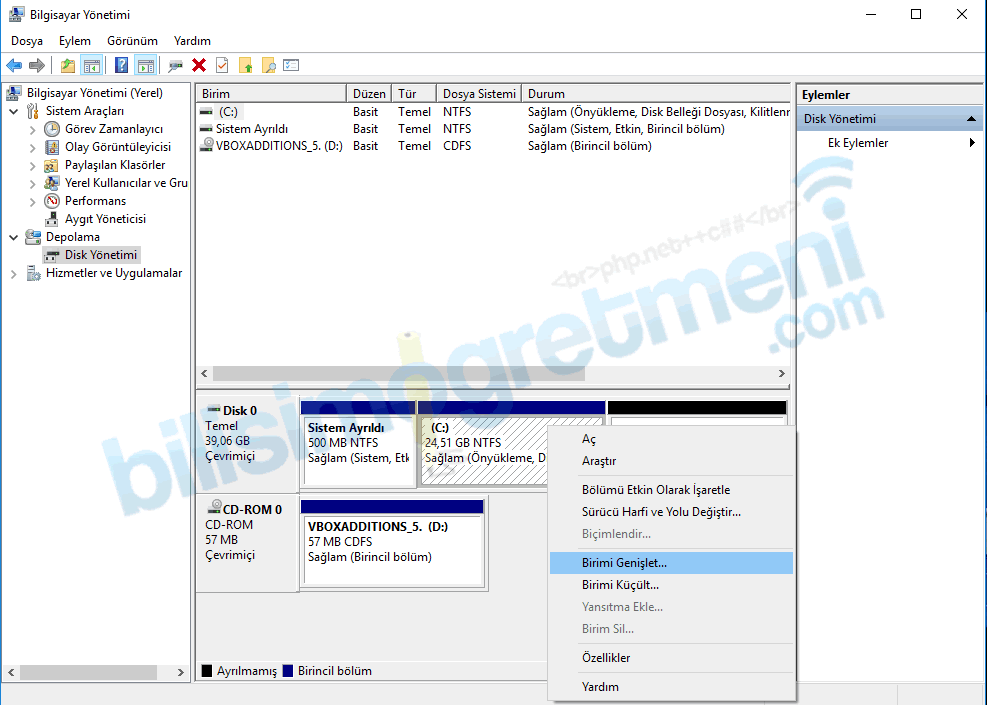
Task: Toggle the console tree show/hide icon
Action: click(92, 66)
